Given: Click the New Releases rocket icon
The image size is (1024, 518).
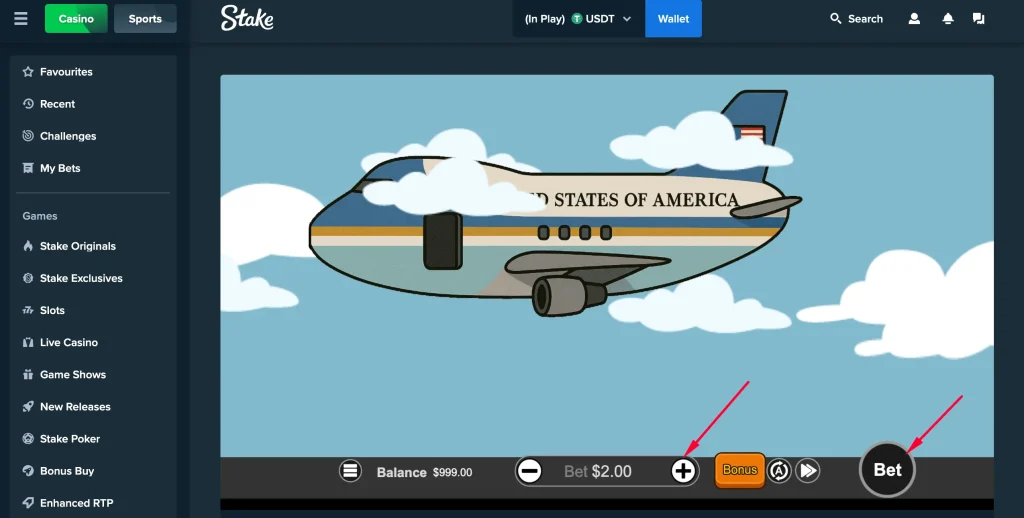Looking at the screenshot, I should pyautogui.click(x=27, y=406).
